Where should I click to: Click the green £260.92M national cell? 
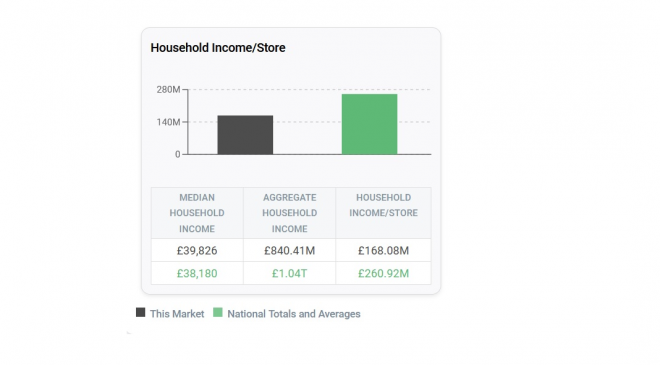click(x=383, y=273)
